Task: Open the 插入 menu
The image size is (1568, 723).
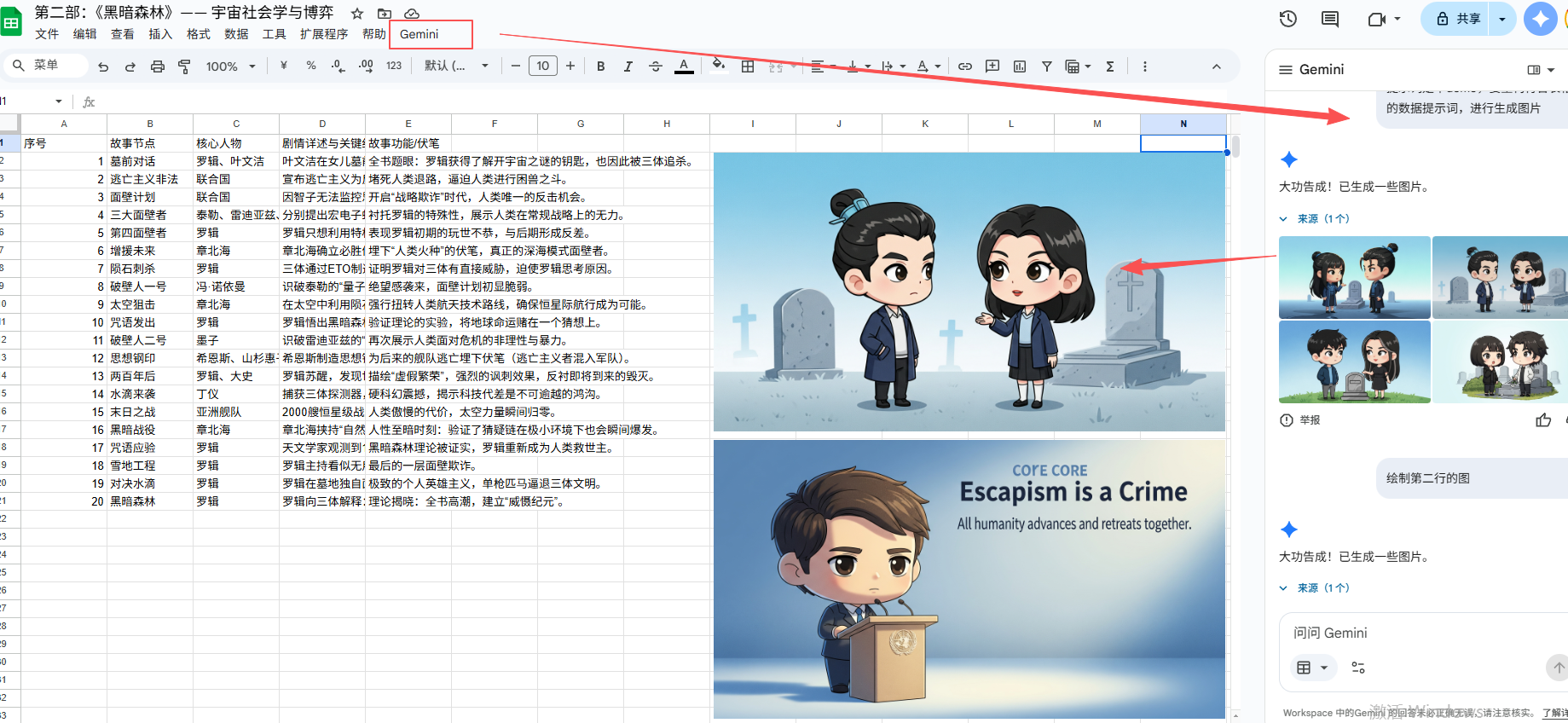Action: point(160,34)
